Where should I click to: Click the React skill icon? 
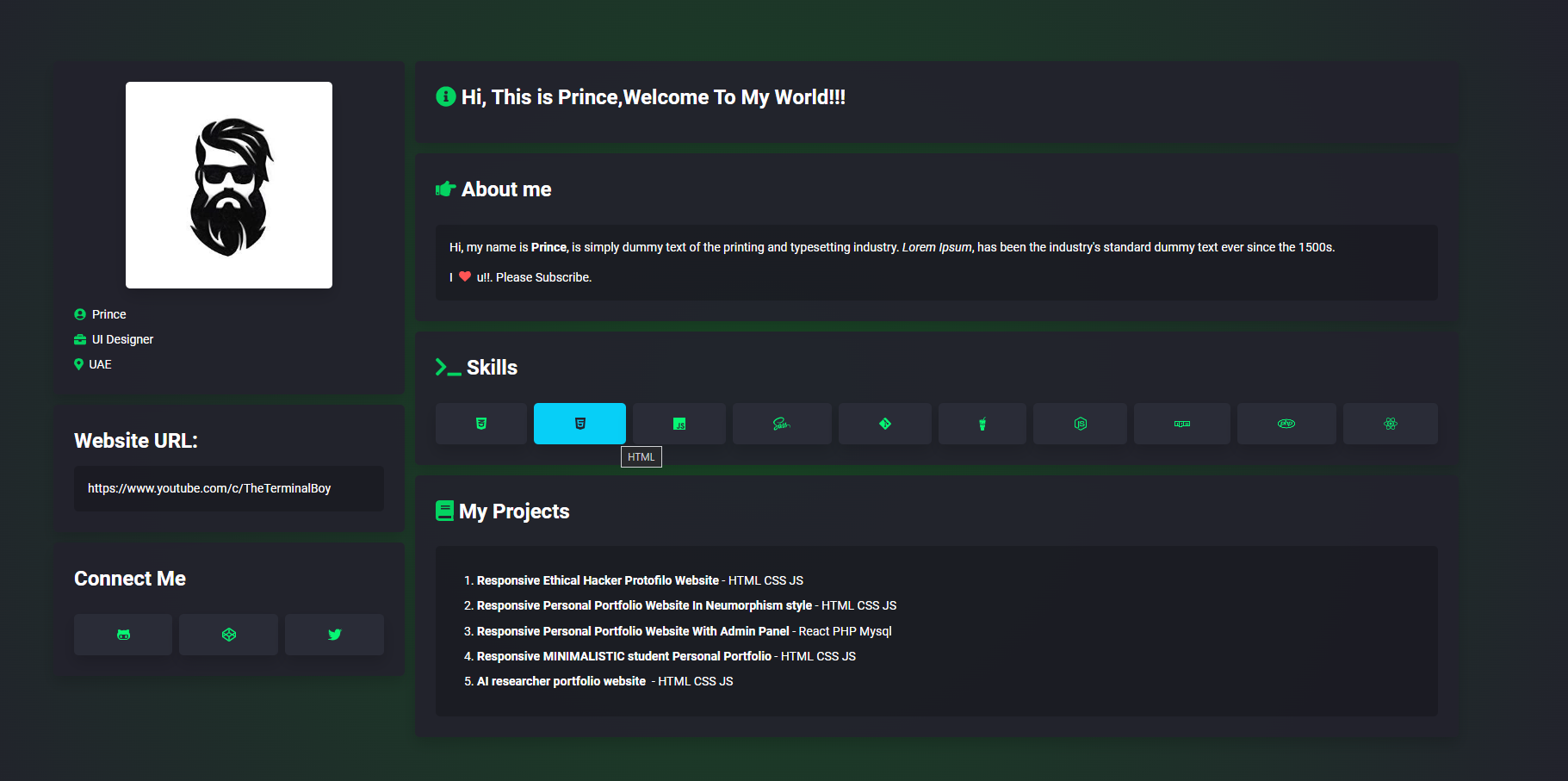coord(1391,424)
